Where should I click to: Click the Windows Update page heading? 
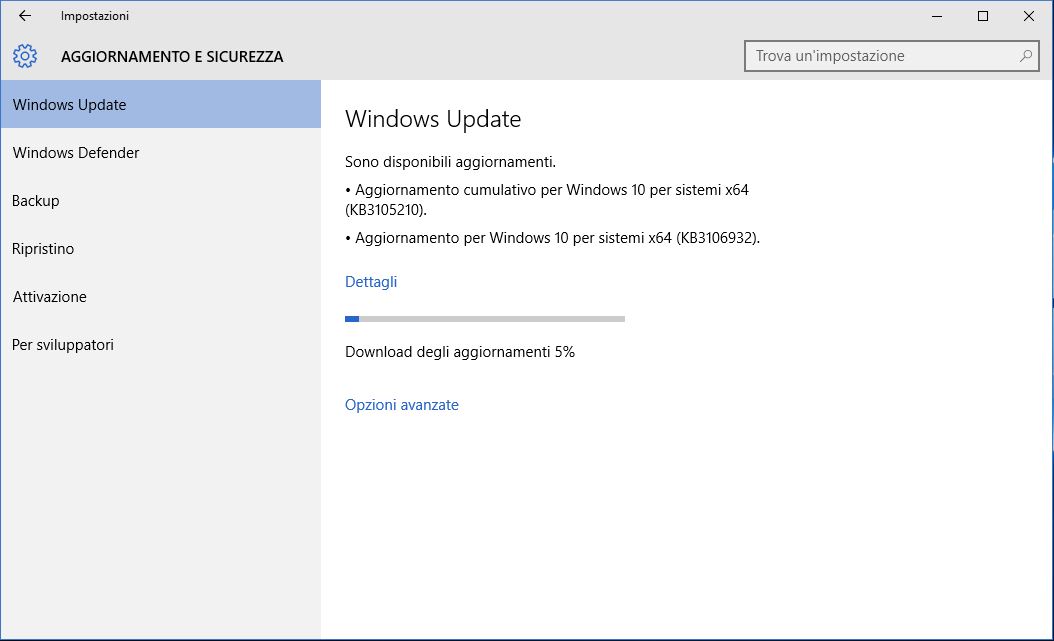433,119
